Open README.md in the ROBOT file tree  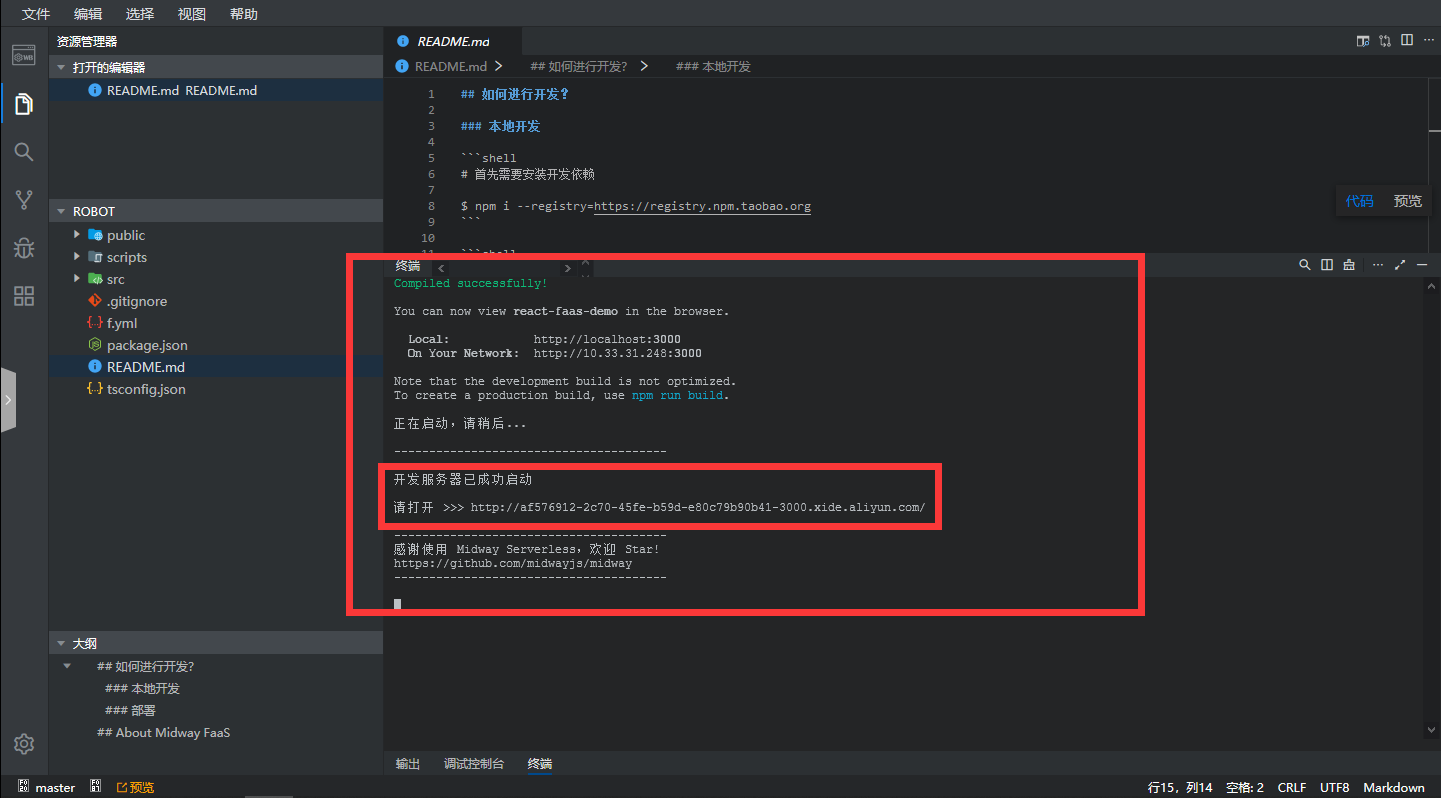click(146, 367)
